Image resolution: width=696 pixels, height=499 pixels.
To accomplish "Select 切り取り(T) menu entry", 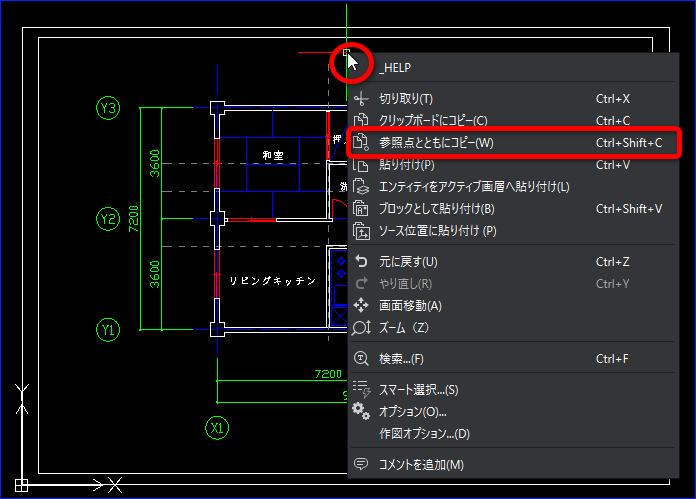I will (513, 99).
